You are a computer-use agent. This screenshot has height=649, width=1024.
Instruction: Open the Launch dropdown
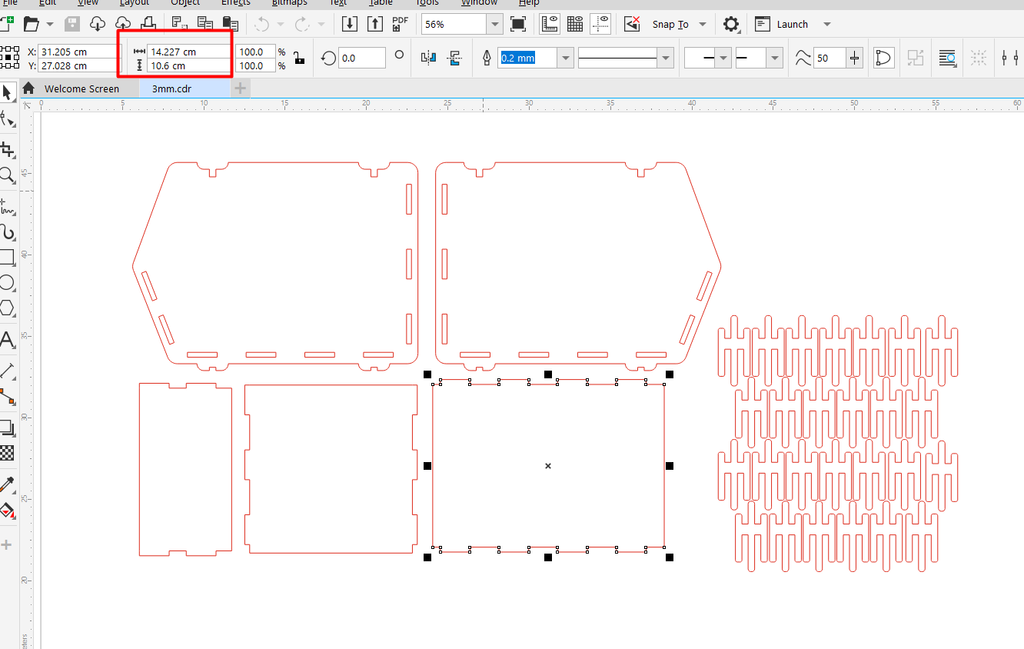827,24
